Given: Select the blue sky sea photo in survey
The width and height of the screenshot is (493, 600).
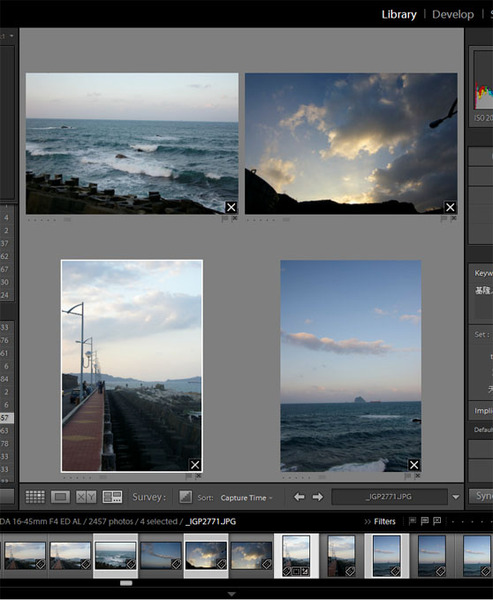Looking at the screenshot, I should click(351, 366).
